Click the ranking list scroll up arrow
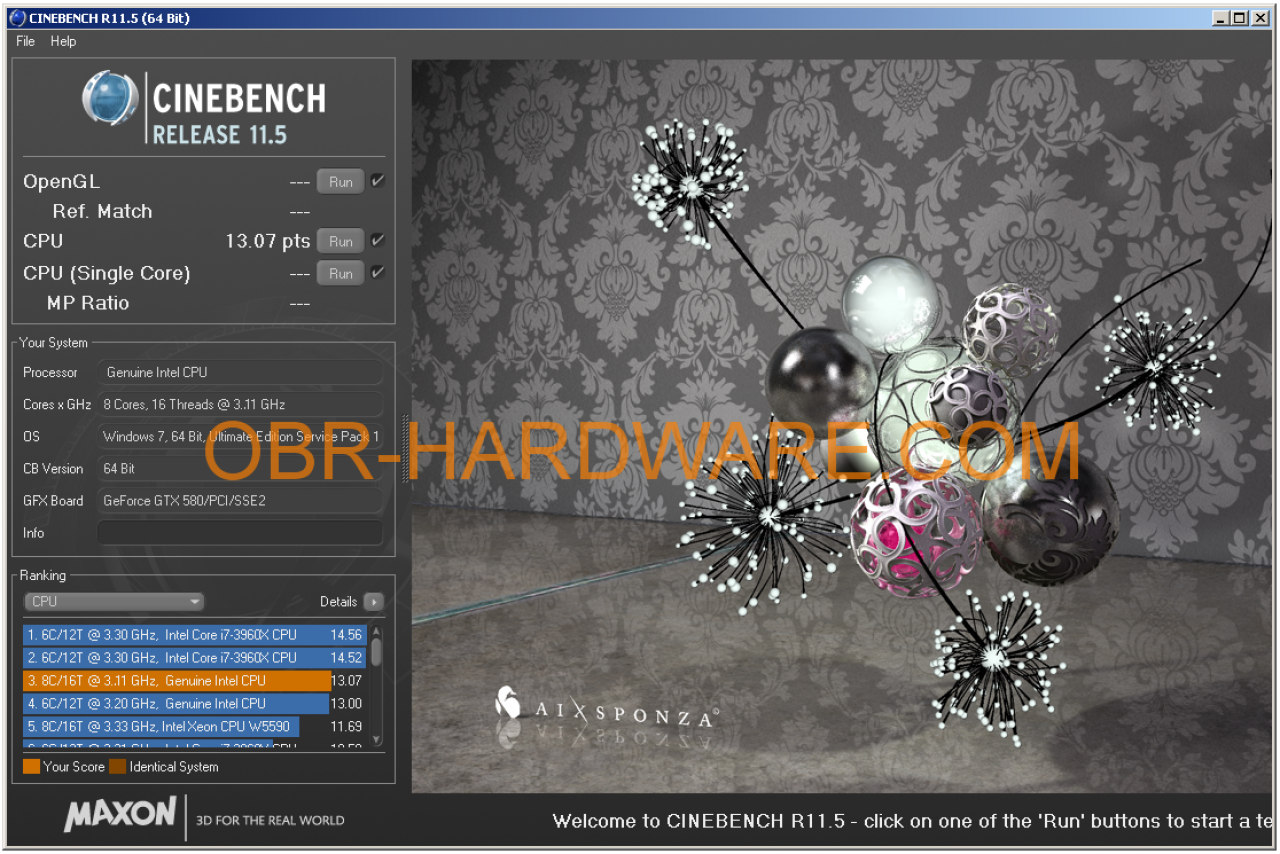The width and height of the screenshot is (1280, 854). click(x=377, y=631)
